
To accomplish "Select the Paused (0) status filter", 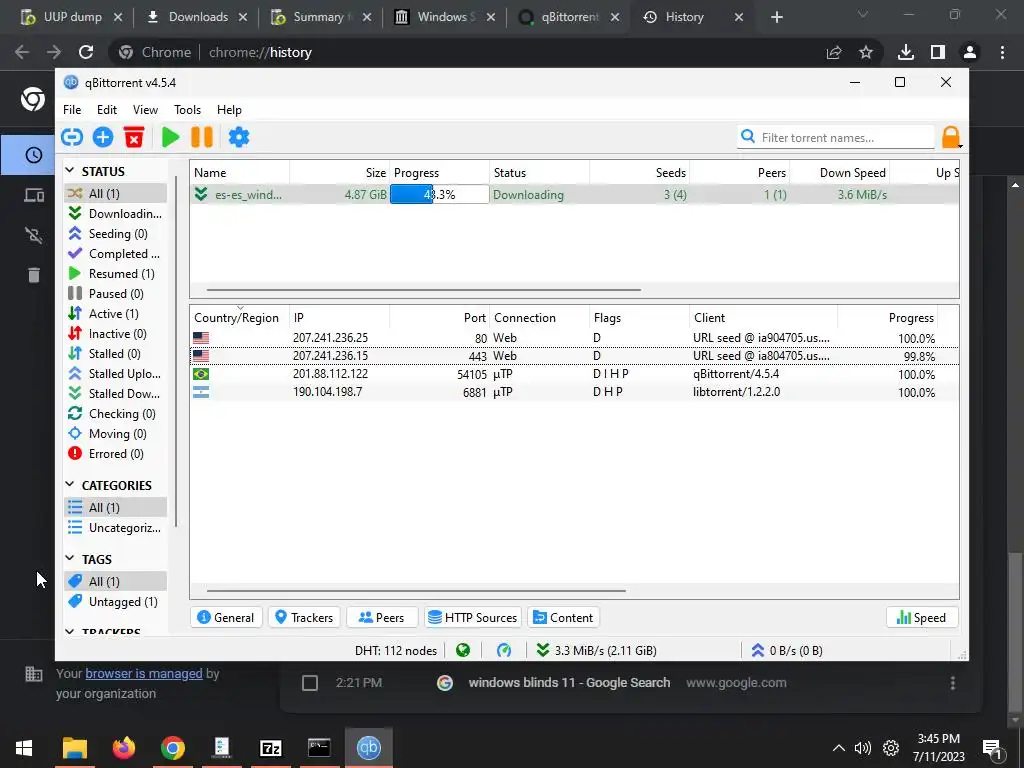I will 116,294.
